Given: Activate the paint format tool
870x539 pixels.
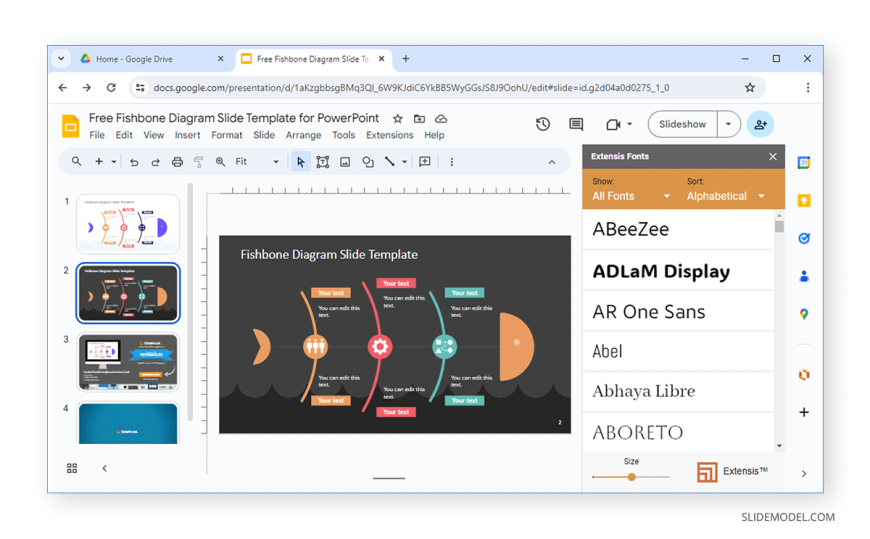Looking at the screenshot, I should coord(198,162).
